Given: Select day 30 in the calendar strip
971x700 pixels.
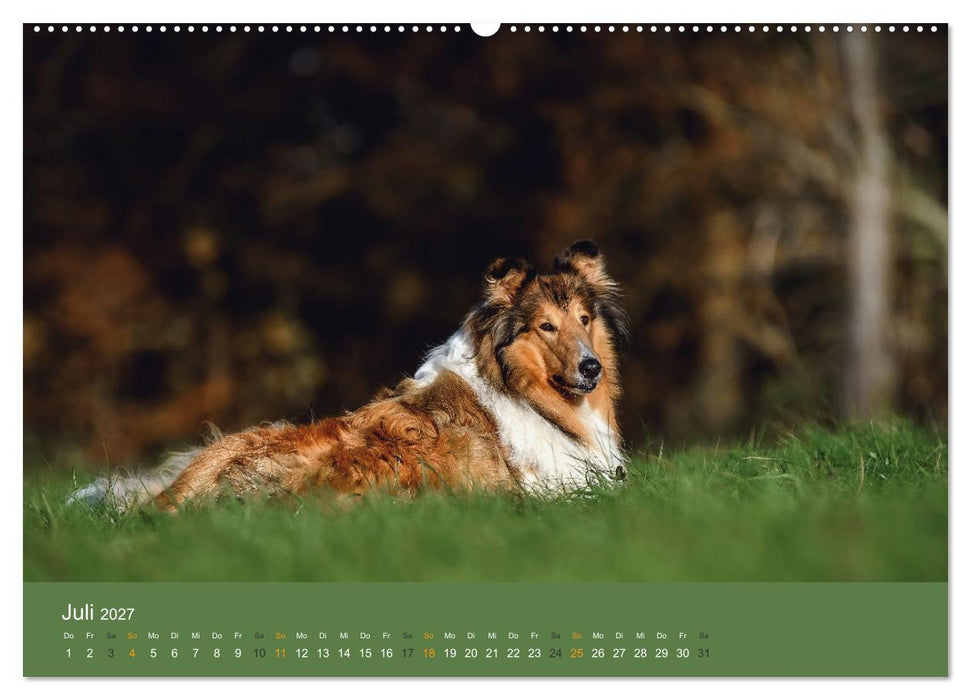Looking at the screenshot, I should [x=682, y=653].
